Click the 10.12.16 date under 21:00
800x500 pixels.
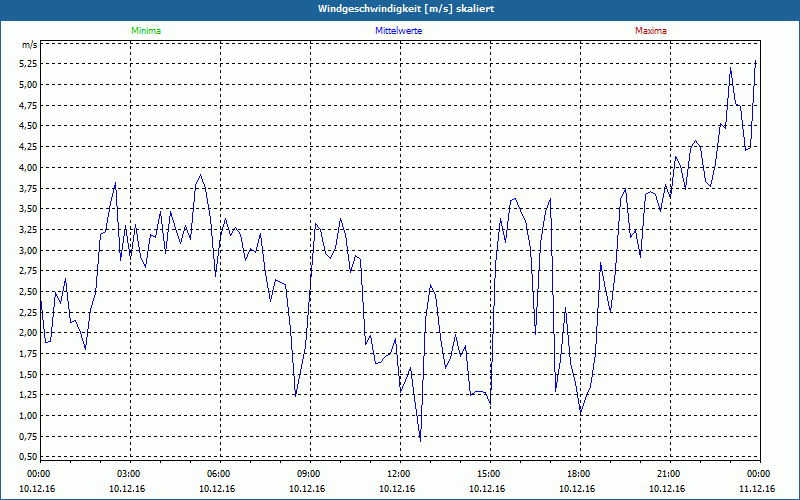667,489
